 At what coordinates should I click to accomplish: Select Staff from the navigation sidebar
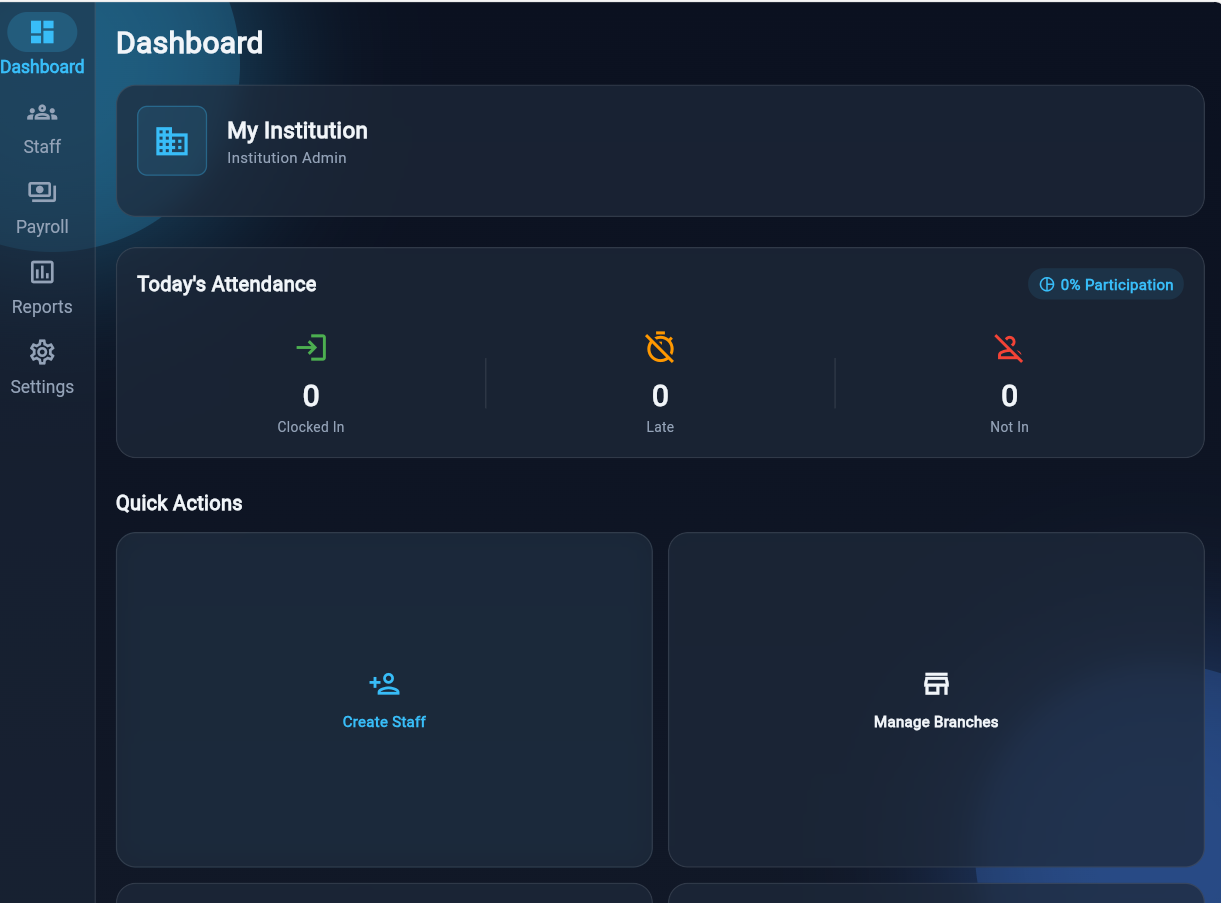click(41, 128)
